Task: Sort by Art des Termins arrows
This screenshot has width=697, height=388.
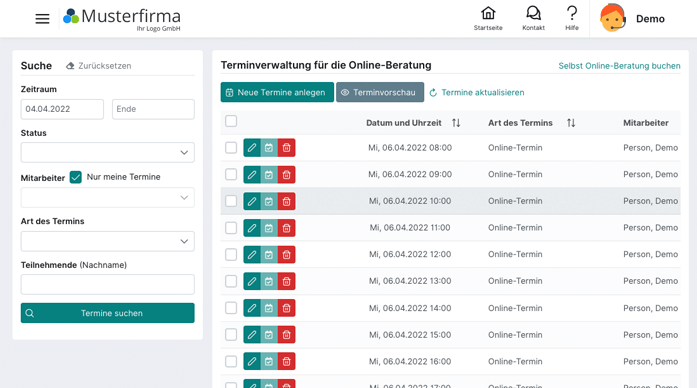Action: click(x=571, y=123)
